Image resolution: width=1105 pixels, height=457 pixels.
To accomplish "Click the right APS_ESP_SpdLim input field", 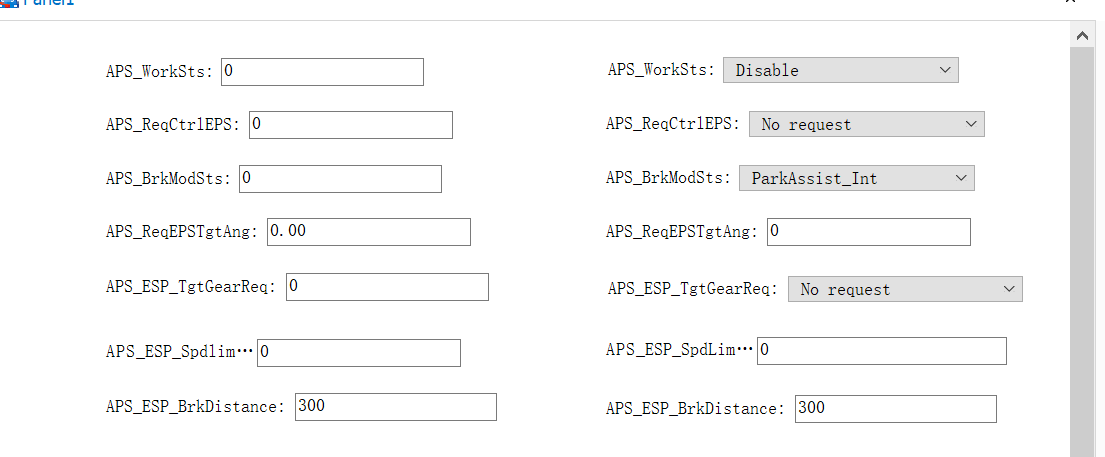I will pyautogui.click(x=881, y=351).
